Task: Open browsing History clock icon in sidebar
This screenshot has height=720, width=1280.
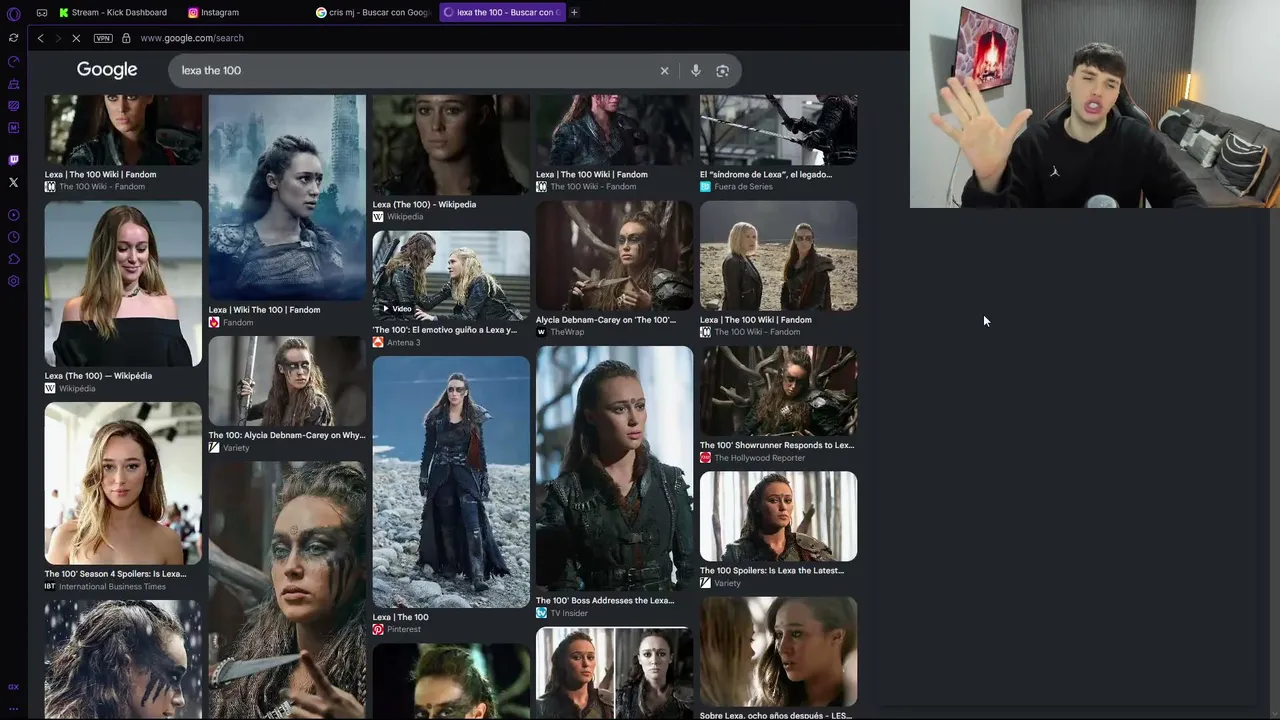Action: pyautogui.click(x=13, y=237)
